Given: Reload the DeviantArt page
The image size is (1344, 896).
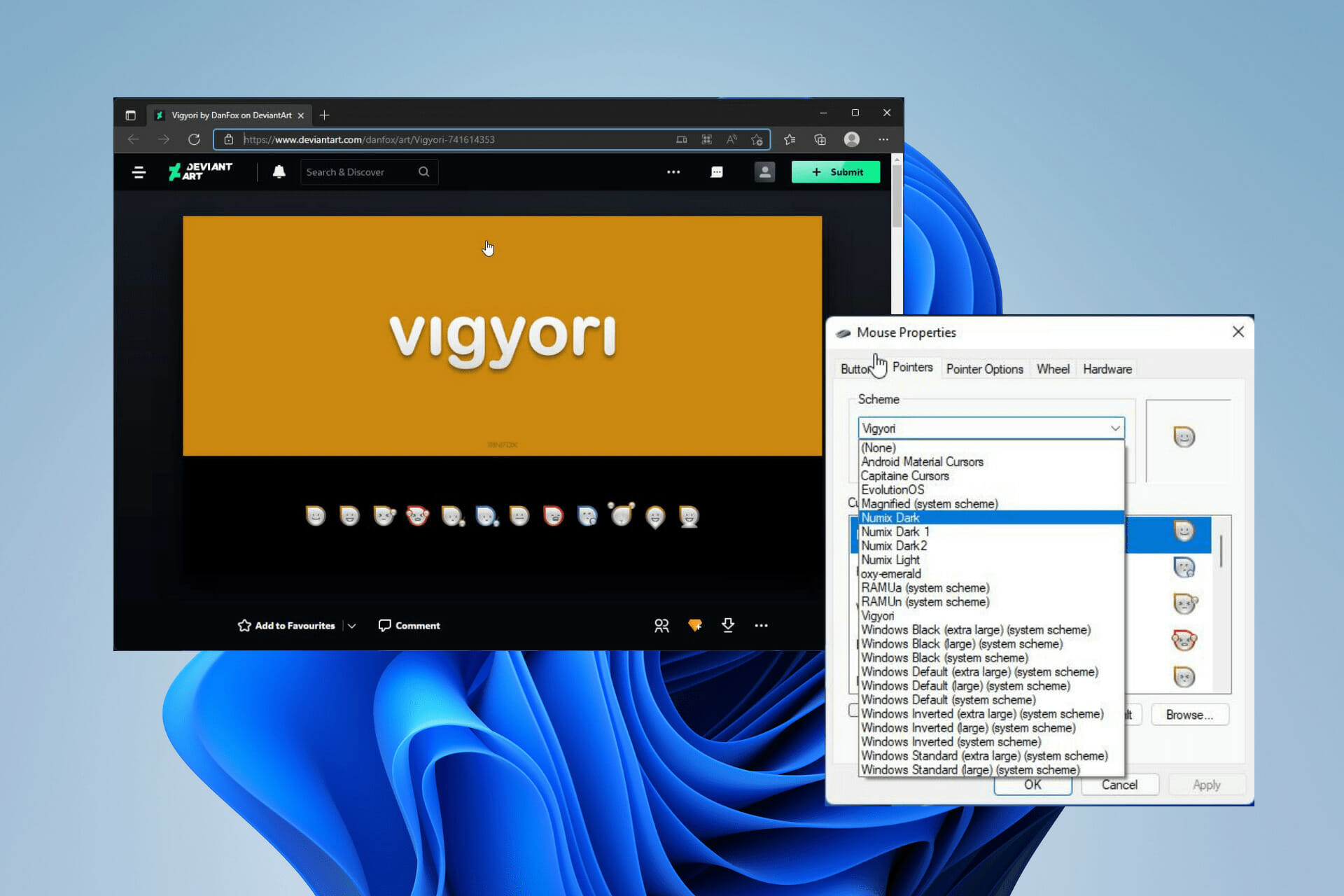Looking at the screenshot, I should [194, 139].
